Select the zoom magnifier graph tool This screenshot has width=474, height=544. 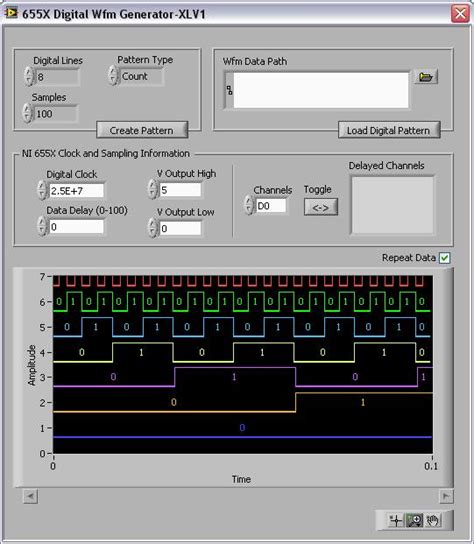coord(414,520)
